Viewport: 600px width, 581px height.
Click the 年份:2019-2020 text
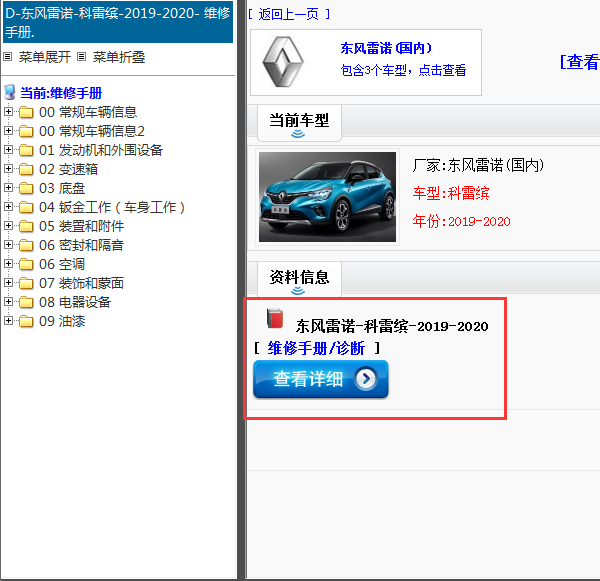coord(461,221)
